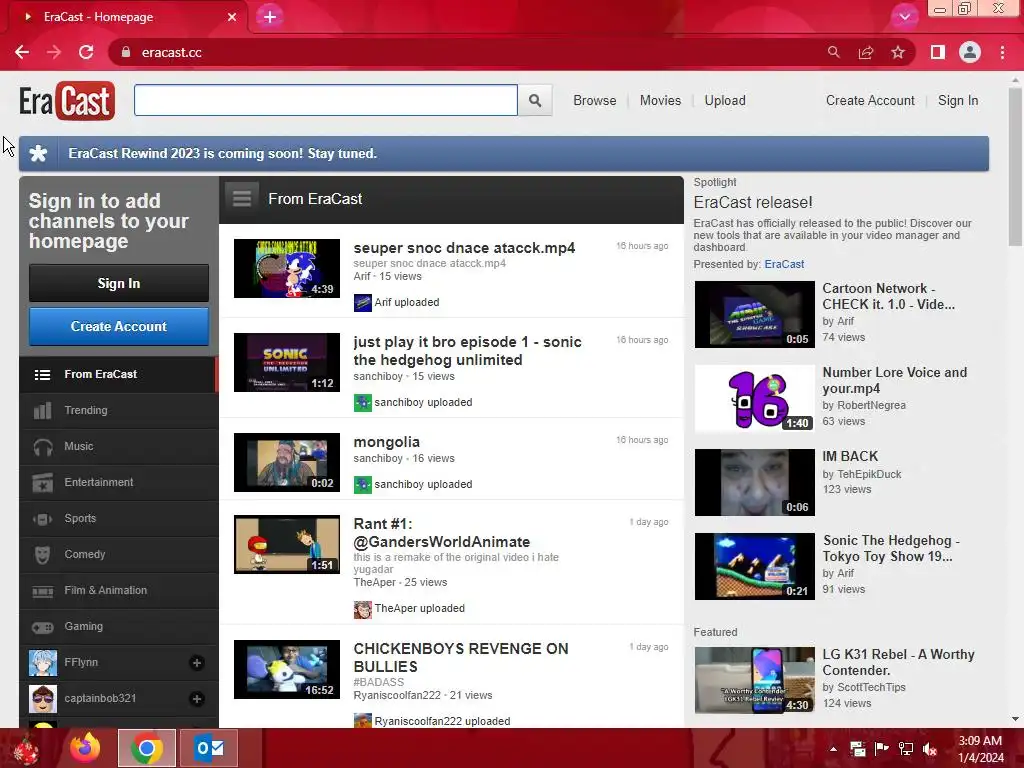Click the EraCast logo

(67, 101)
